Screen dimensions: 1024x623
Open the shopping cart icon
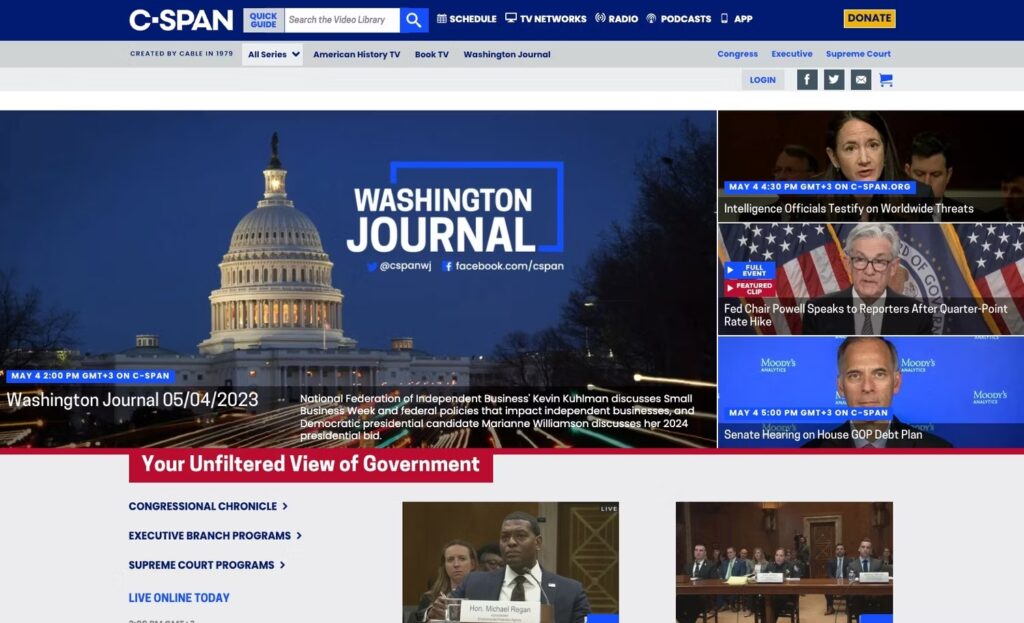click(x=886, y=80)
